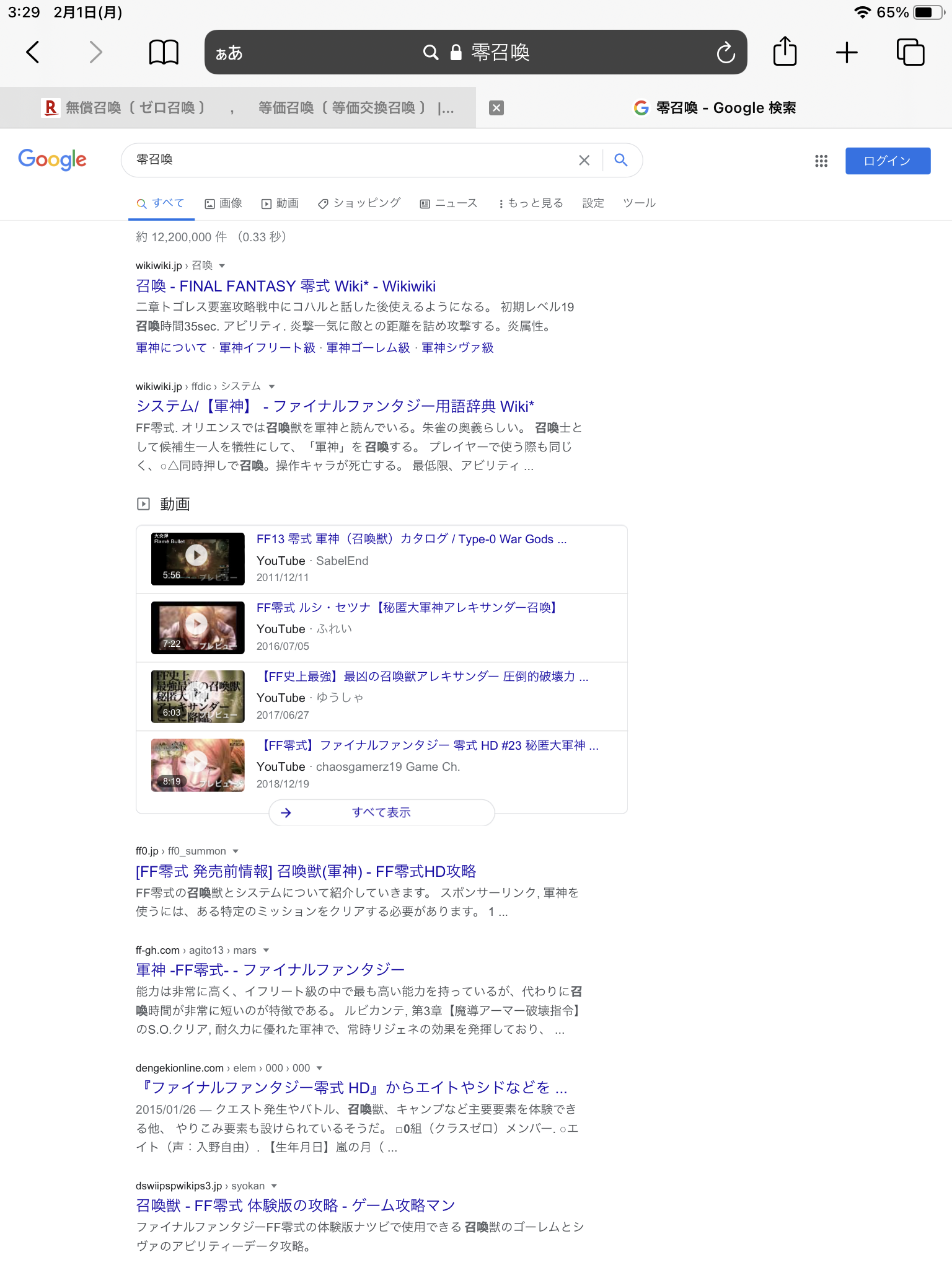The height and width of the screenshot is (1270, 952).
Task: Close the Rakuten tab with X
Action: [x=496, y=108]
